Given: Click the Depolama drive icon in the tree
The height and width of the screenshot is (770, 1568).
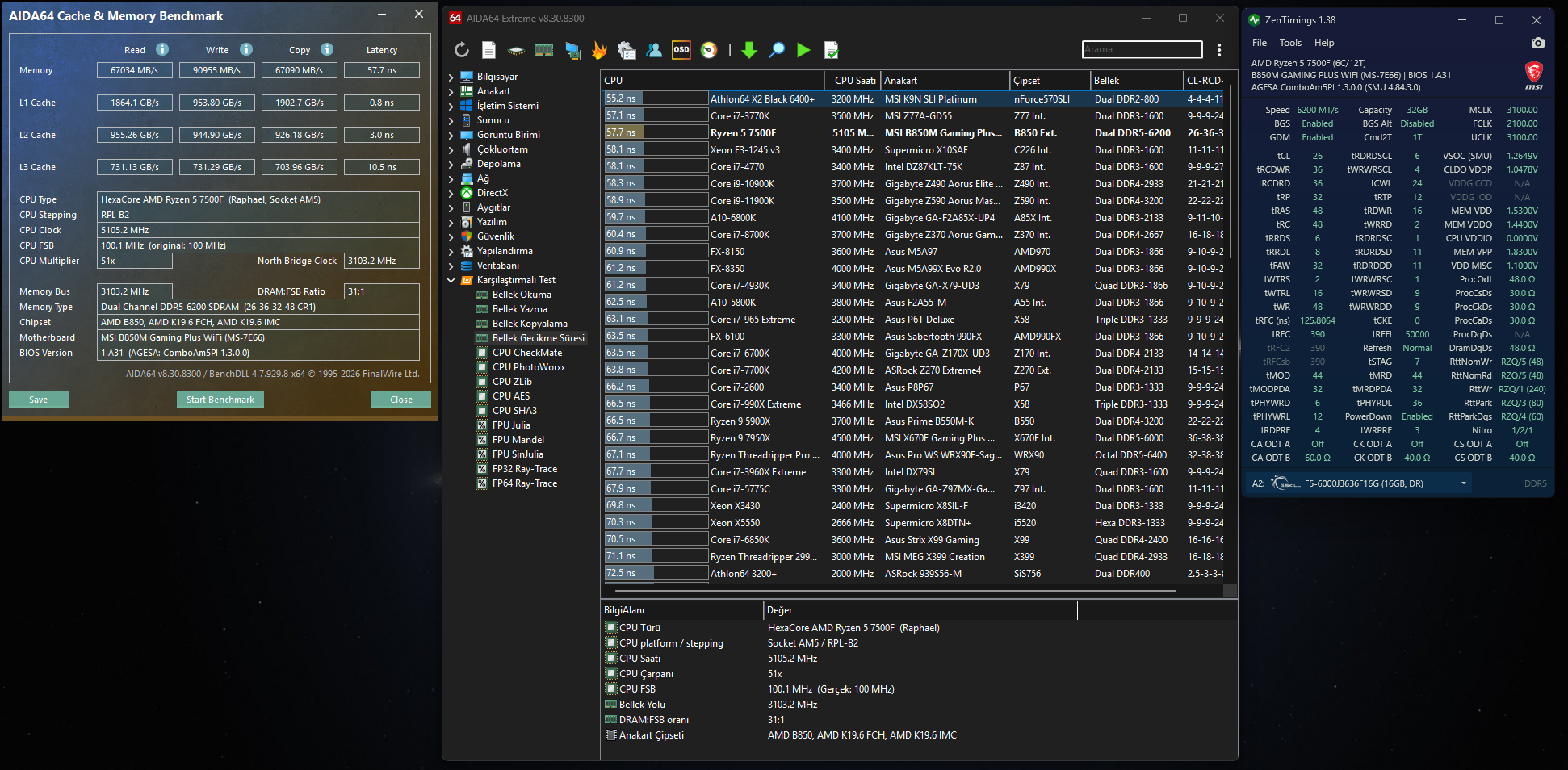Looking at the screenshot, I should click(x=467, y=164).
